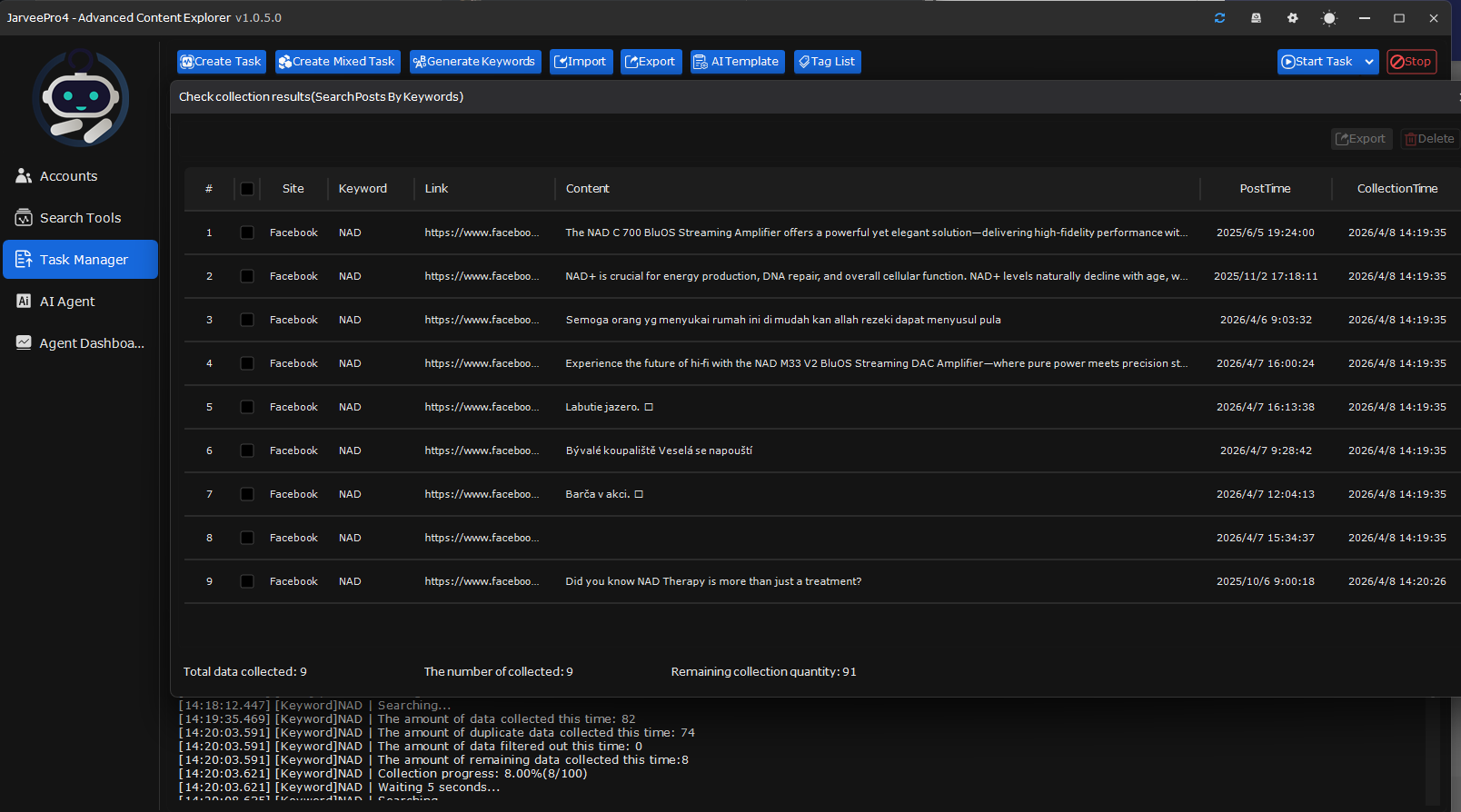This screenshot has height=812, width=1461.
Task: Click the user profile icon in title bar
Action: tap(1256, 18)
